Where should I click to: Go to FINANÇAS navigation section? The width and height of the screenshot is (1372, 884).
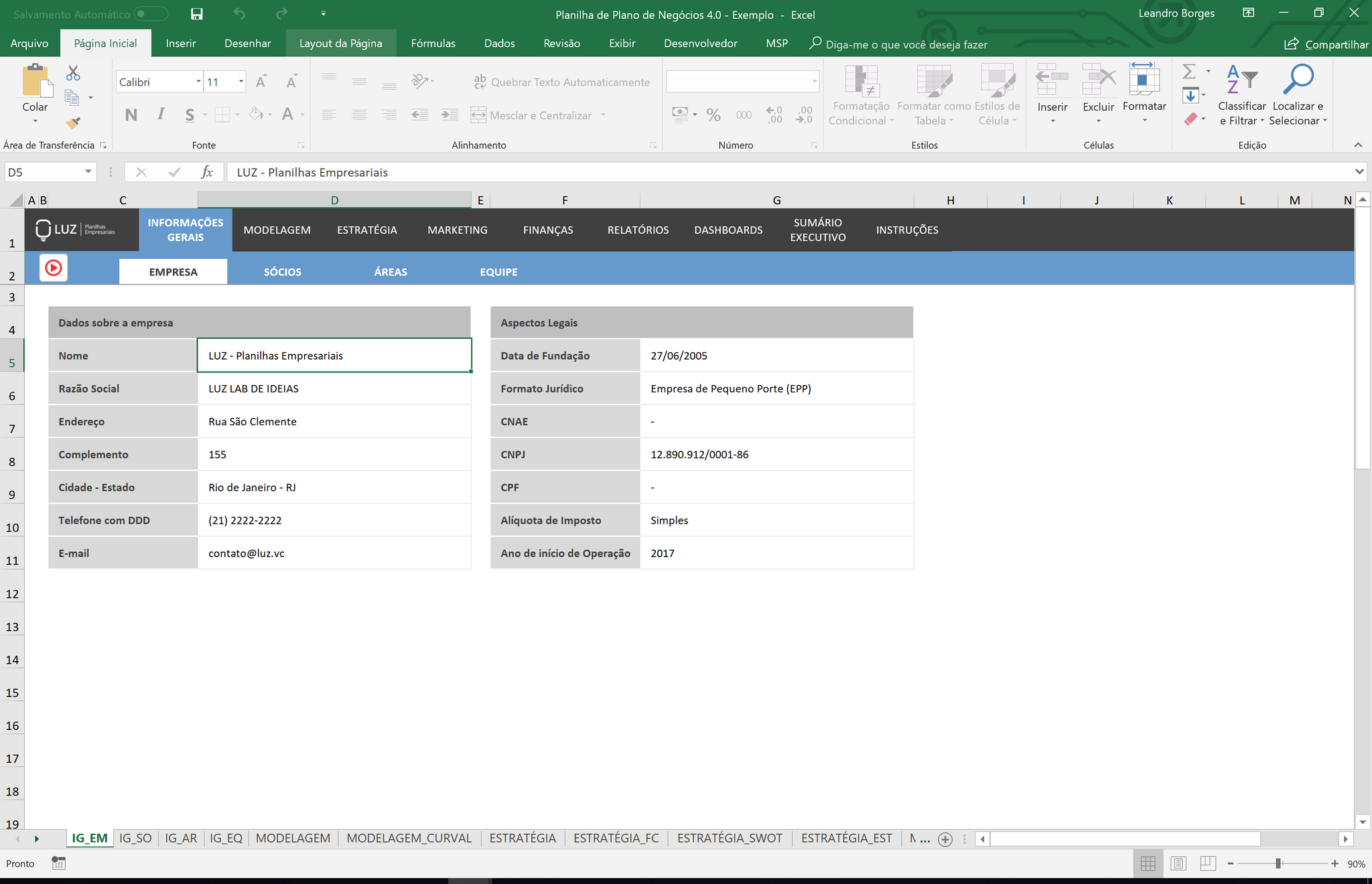[x=548, y=230]
